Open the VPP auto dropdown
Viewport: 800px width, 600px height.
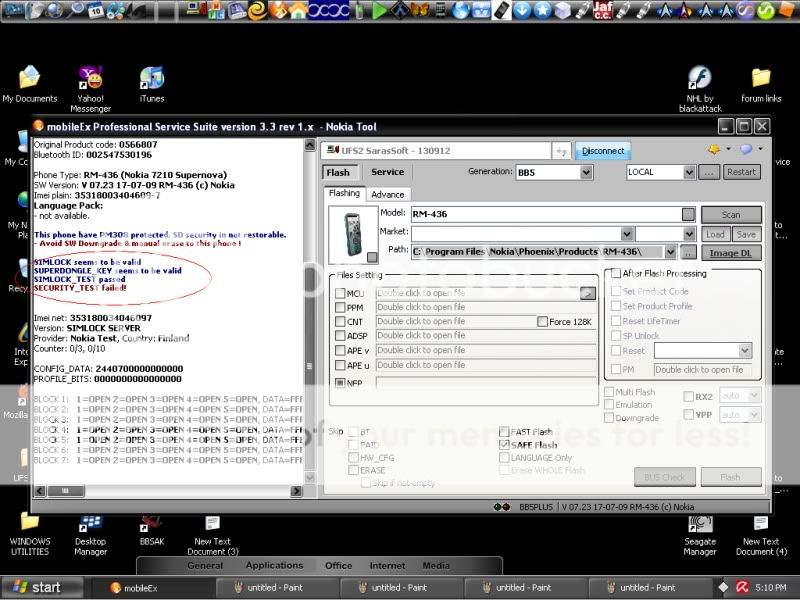point(754,415)
